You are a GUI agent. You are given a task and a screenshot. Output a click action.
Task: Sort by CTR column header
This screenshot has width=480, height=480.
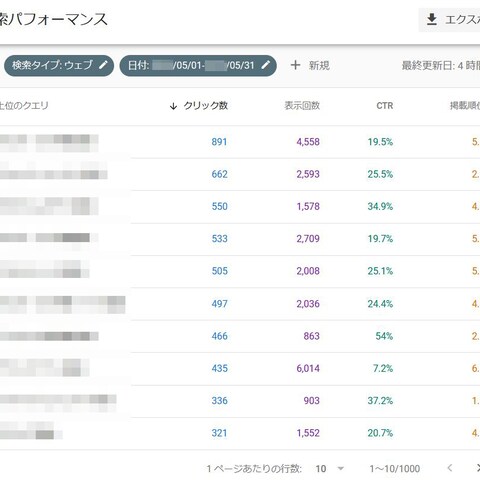pyautogui.click(x=385, y=106)
